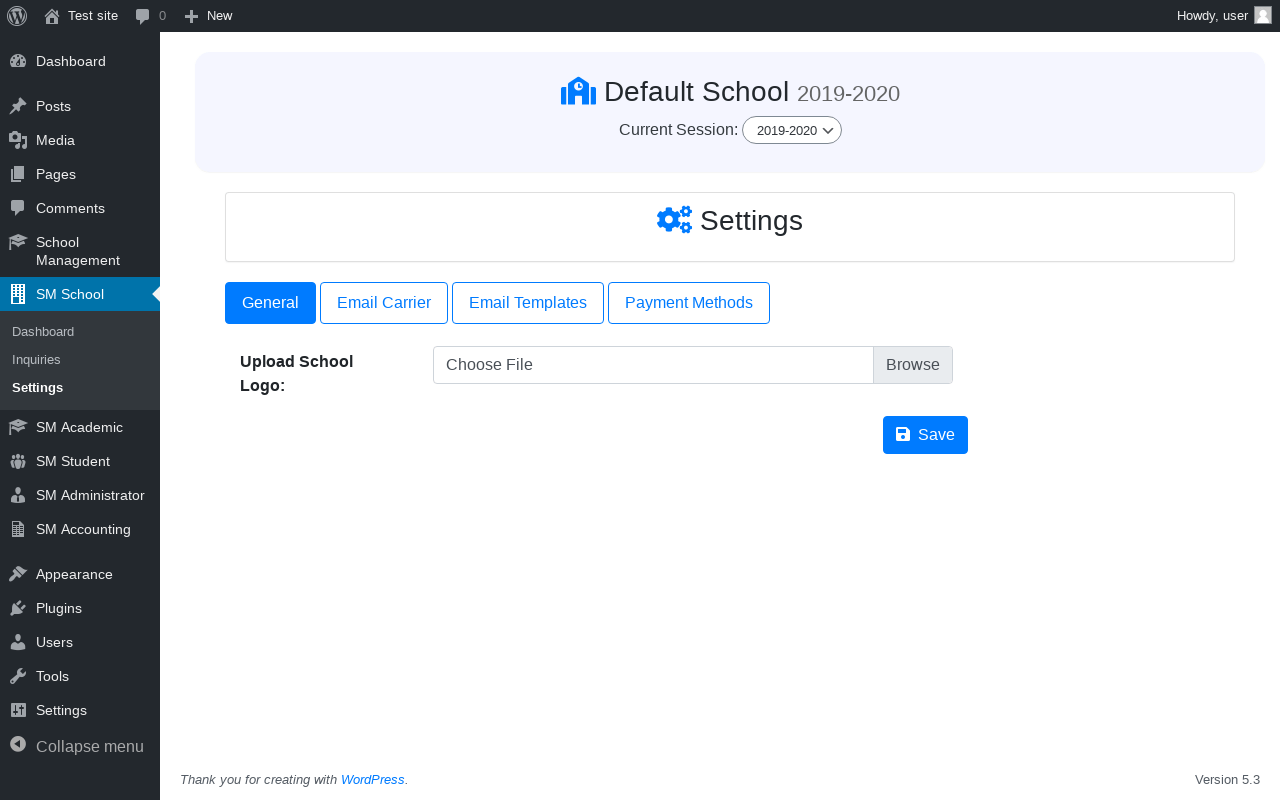The image size is (1280, 800).
Task: Follow the WordPress footer link
Action: [x=372, y=780]
